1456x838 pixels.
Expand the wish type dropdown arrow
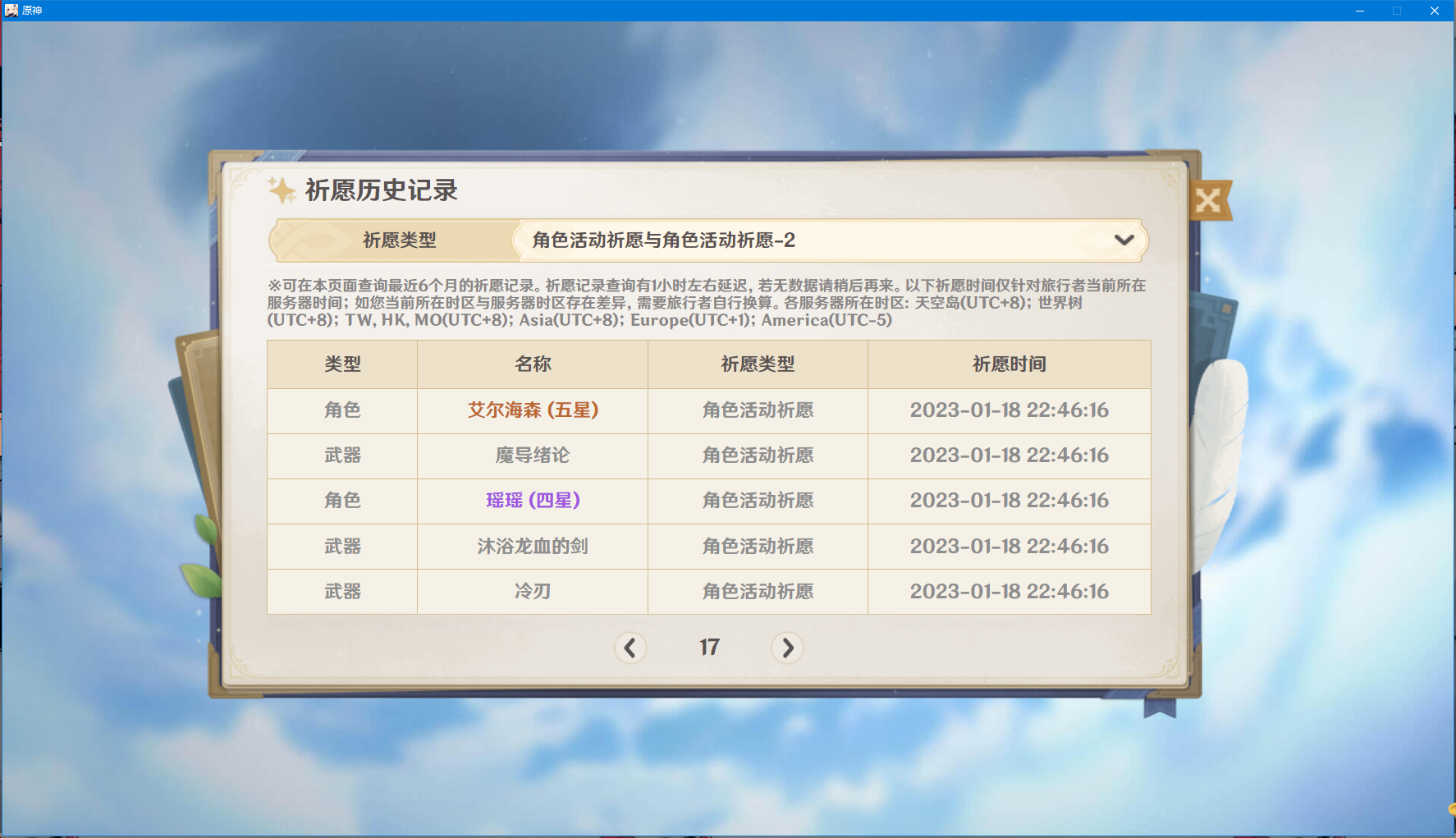coord(1124,240)
